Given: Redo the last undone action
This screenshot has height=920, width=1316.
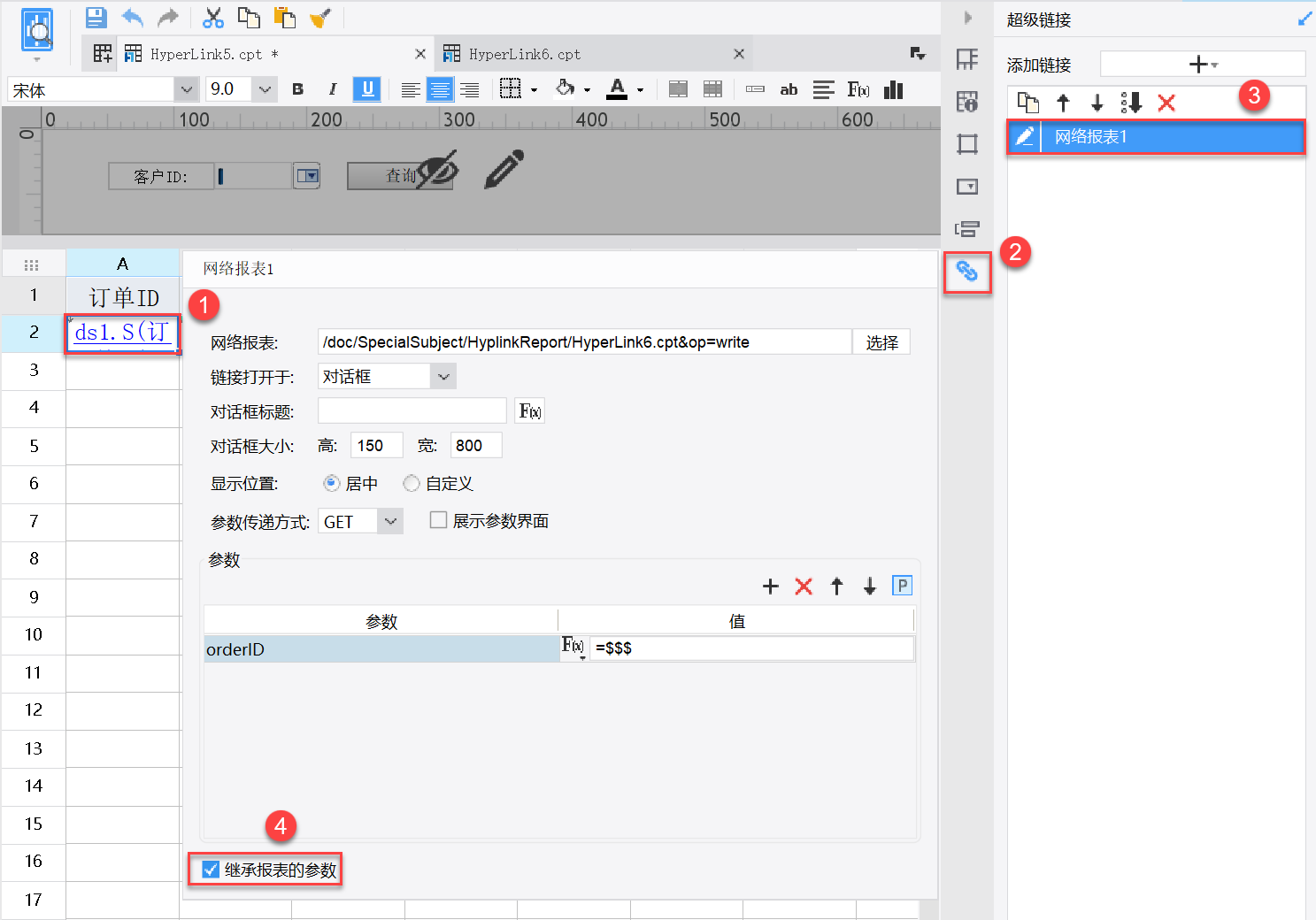Looking at the screenshot, I should point(167,17).
